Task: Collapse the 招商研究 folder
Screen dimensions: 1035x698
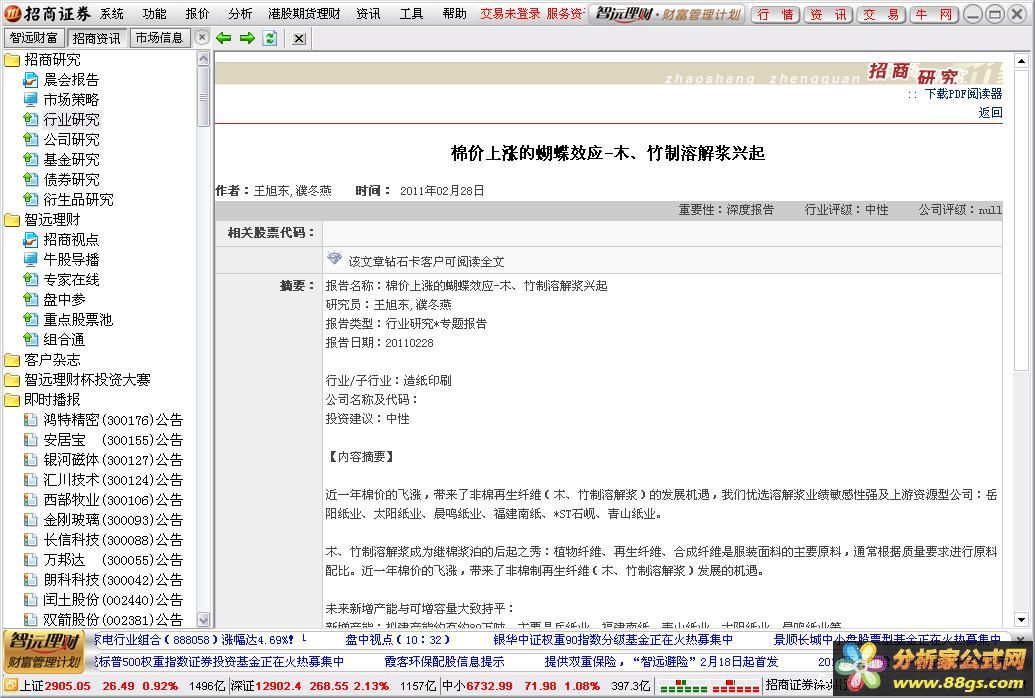Action: tap(12, 60)
